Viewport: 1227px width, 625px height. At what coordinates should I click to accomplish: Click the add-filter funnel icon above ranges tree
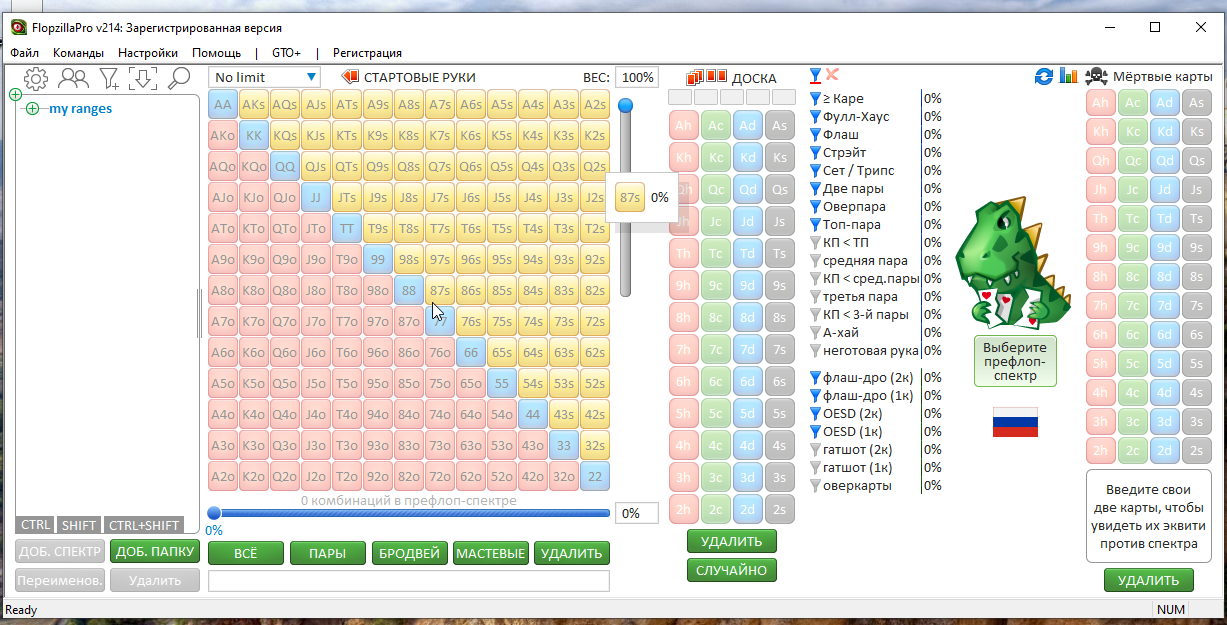tap(108, 78)
